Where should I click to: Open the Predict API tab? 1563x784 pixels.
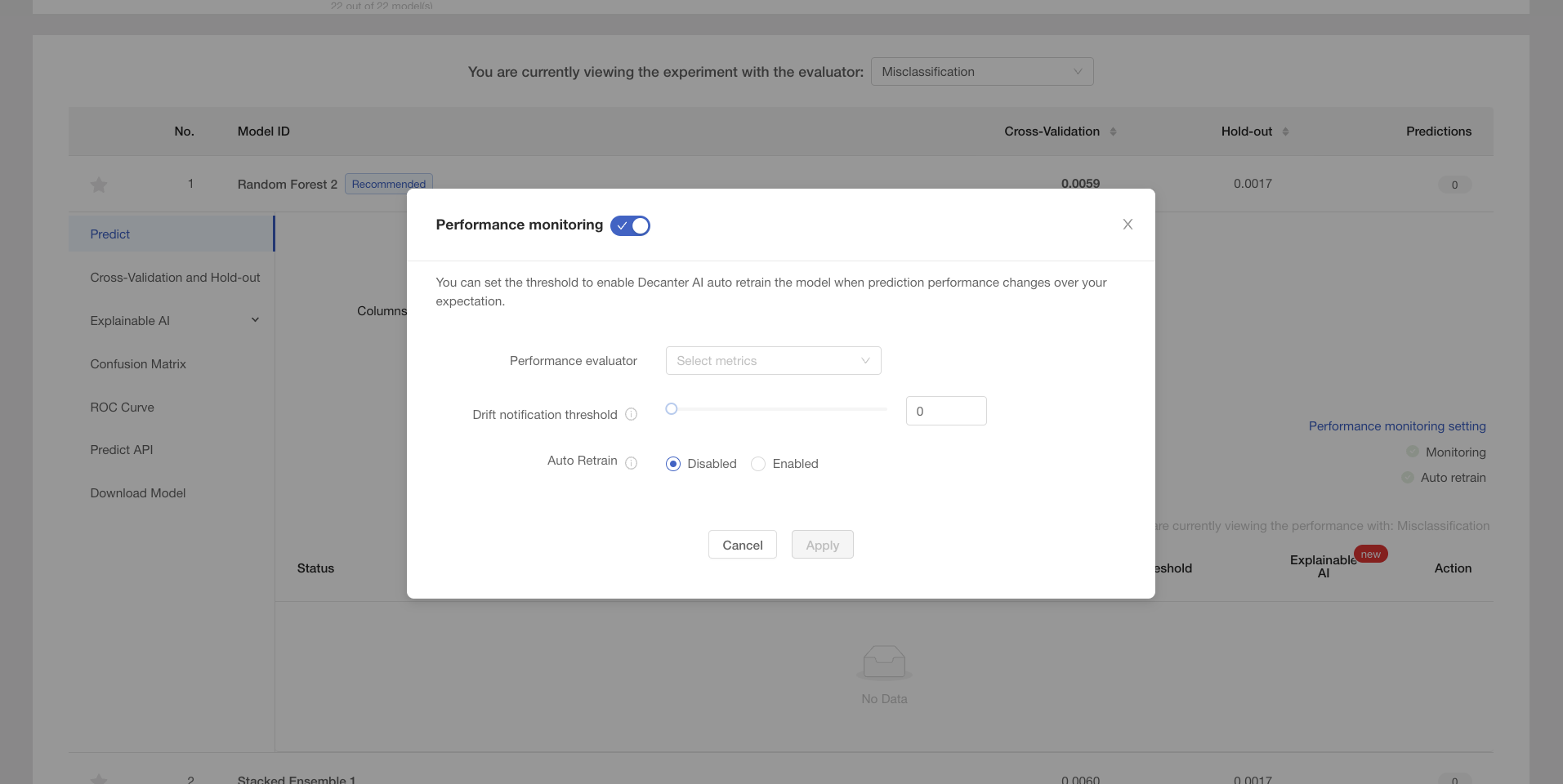(x=122, y=450)
